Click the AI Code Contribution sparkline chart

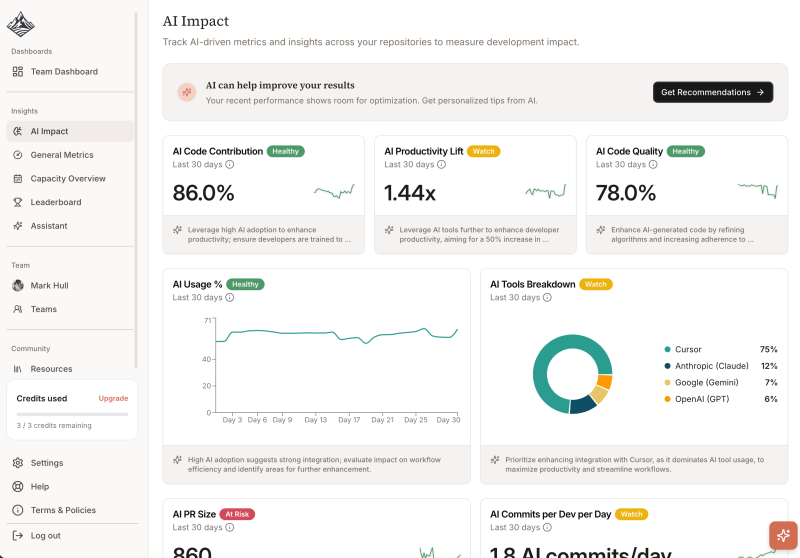(x=334, y=191)
